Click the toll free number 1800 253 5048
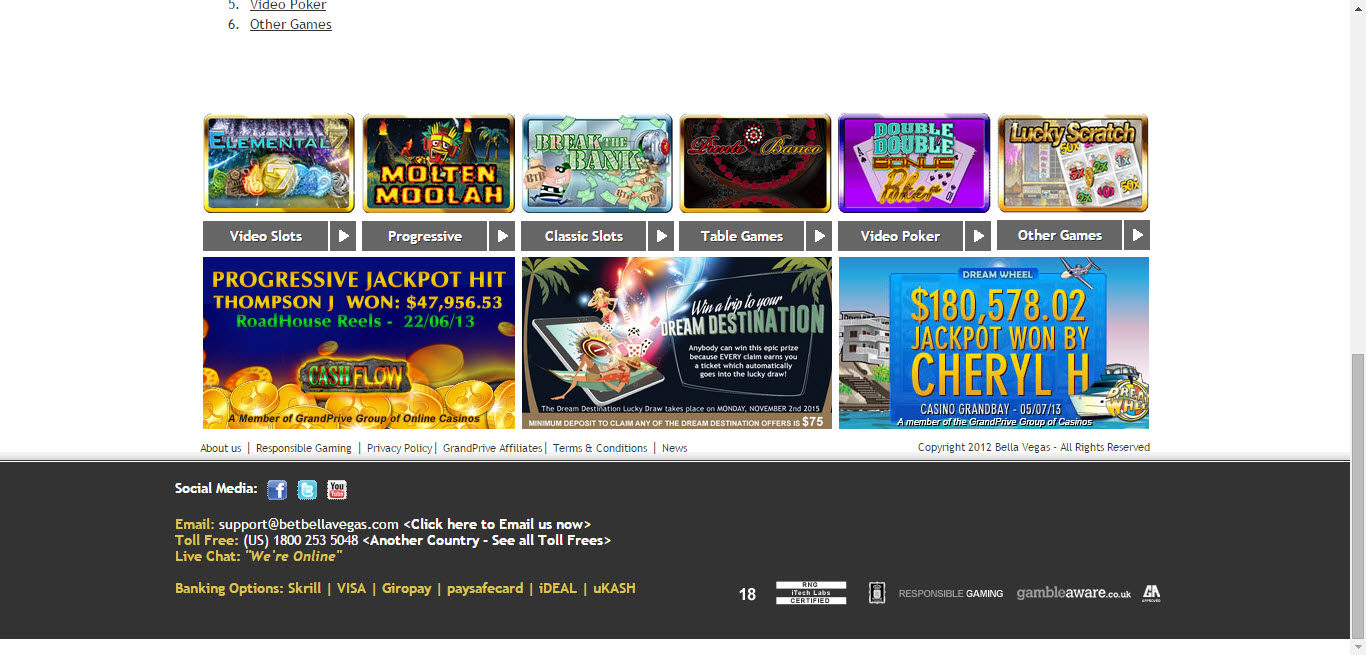Screen dimensions: 1366x655 316,540
